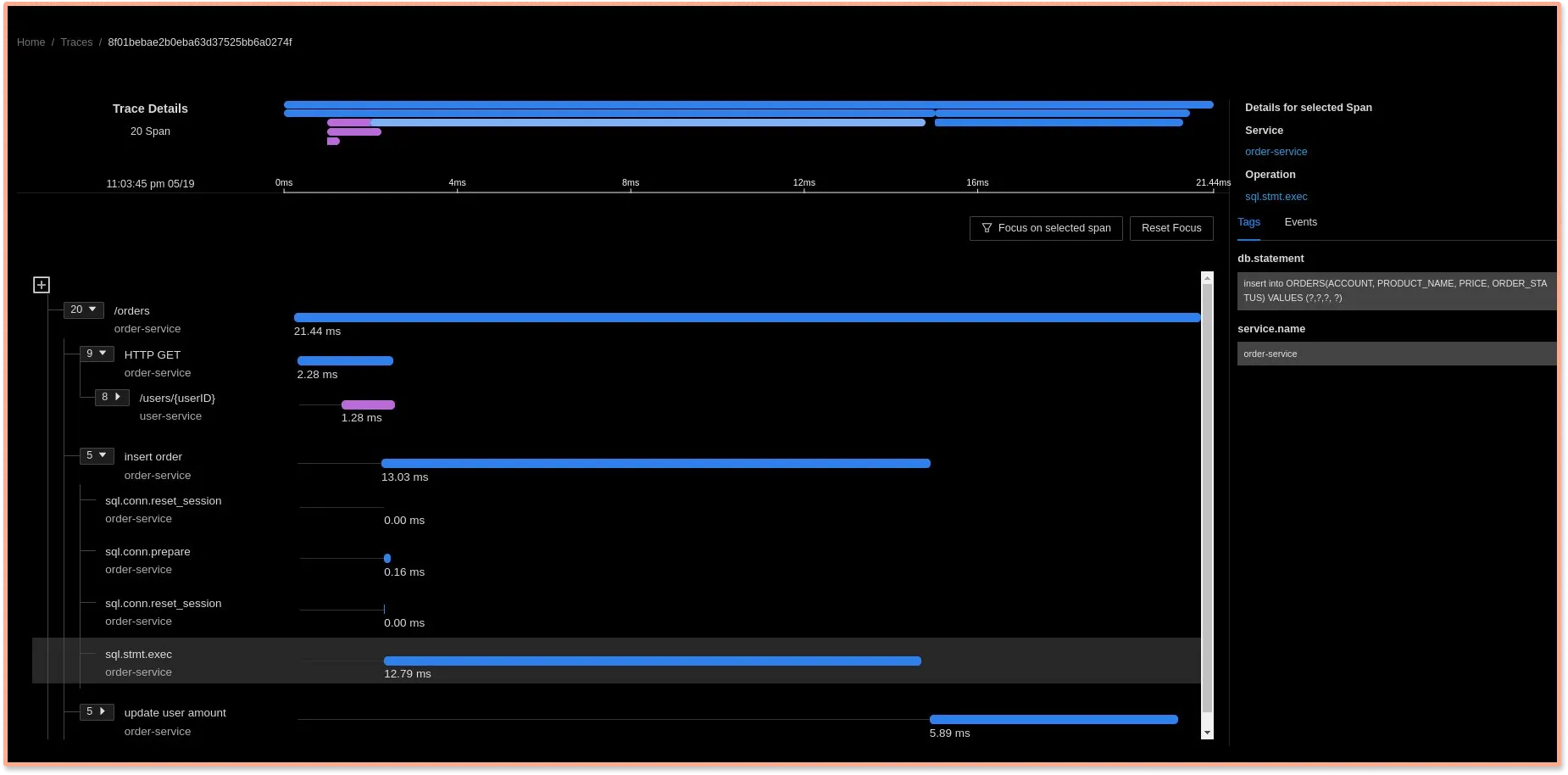The image size is (1568, 775).
Task: Select the first sql.conn.reset_session row
Action: coord(616,510)
